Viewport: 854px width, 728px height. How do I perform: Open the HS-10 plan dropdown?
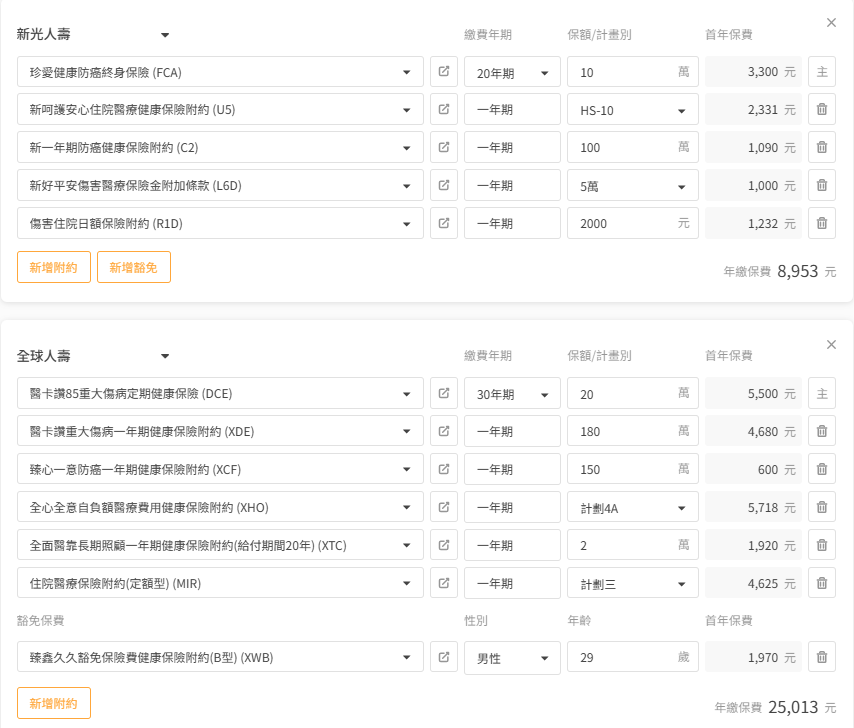click(x=632, y=109)
